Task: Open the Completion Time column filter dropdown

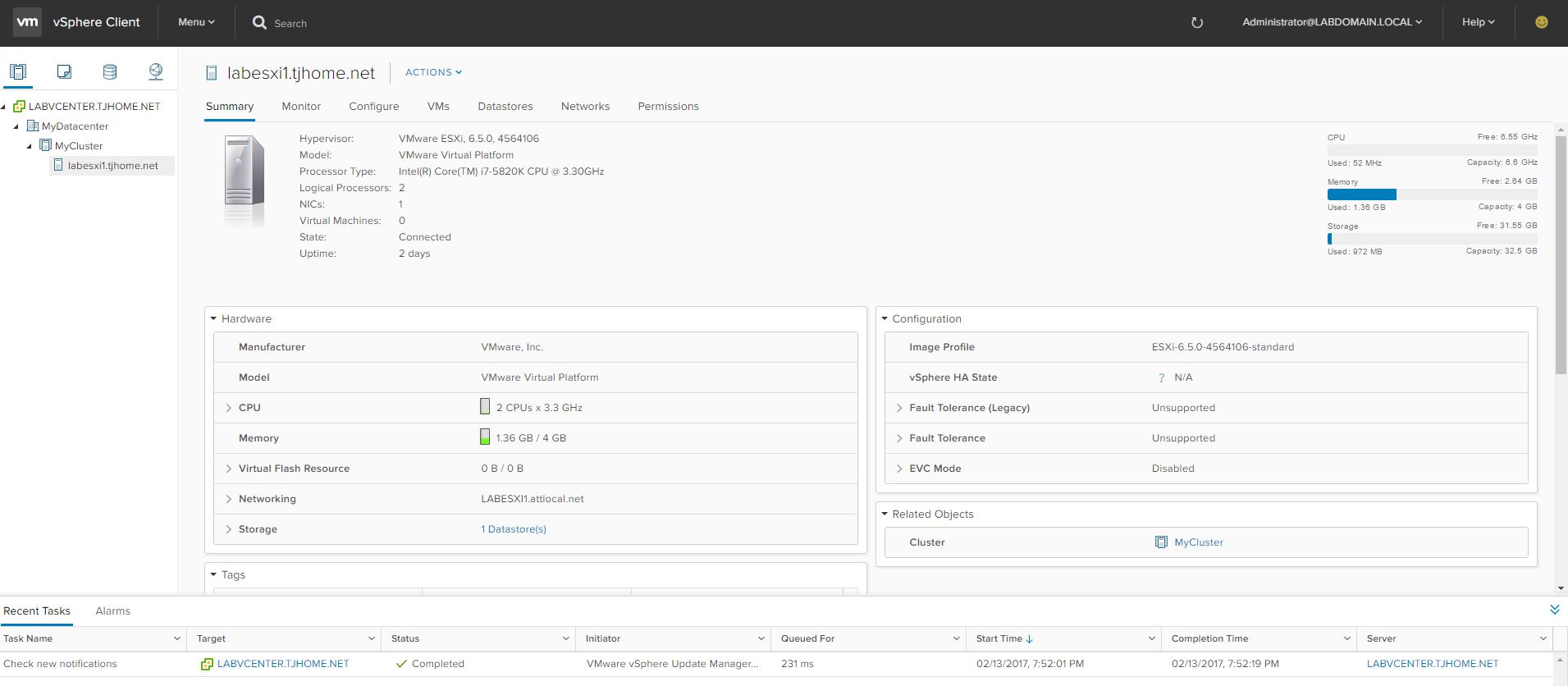Action: [1346, 638]
